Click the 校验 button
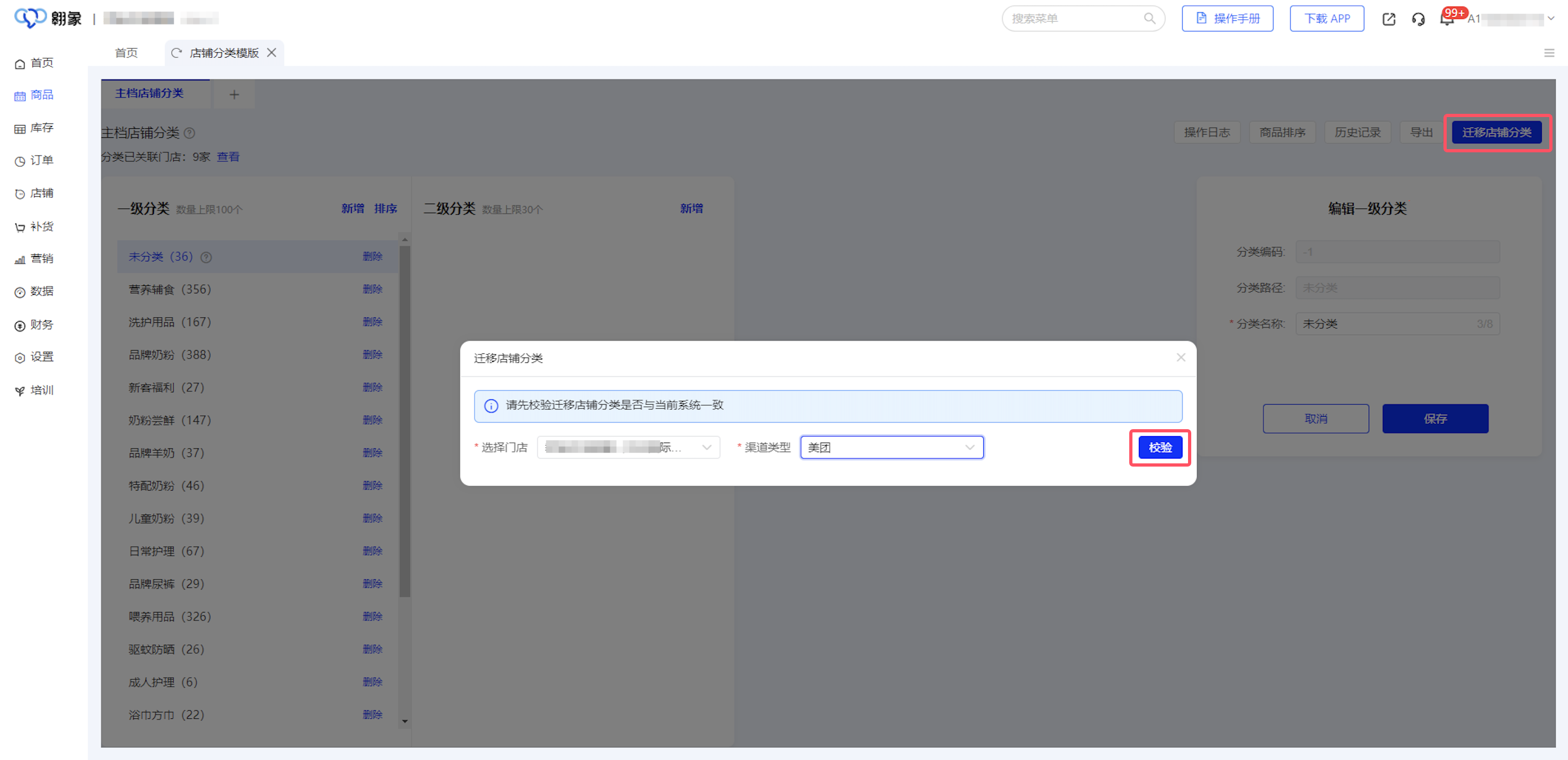Screen dimensions: 1568x760 pos(1160,447)
